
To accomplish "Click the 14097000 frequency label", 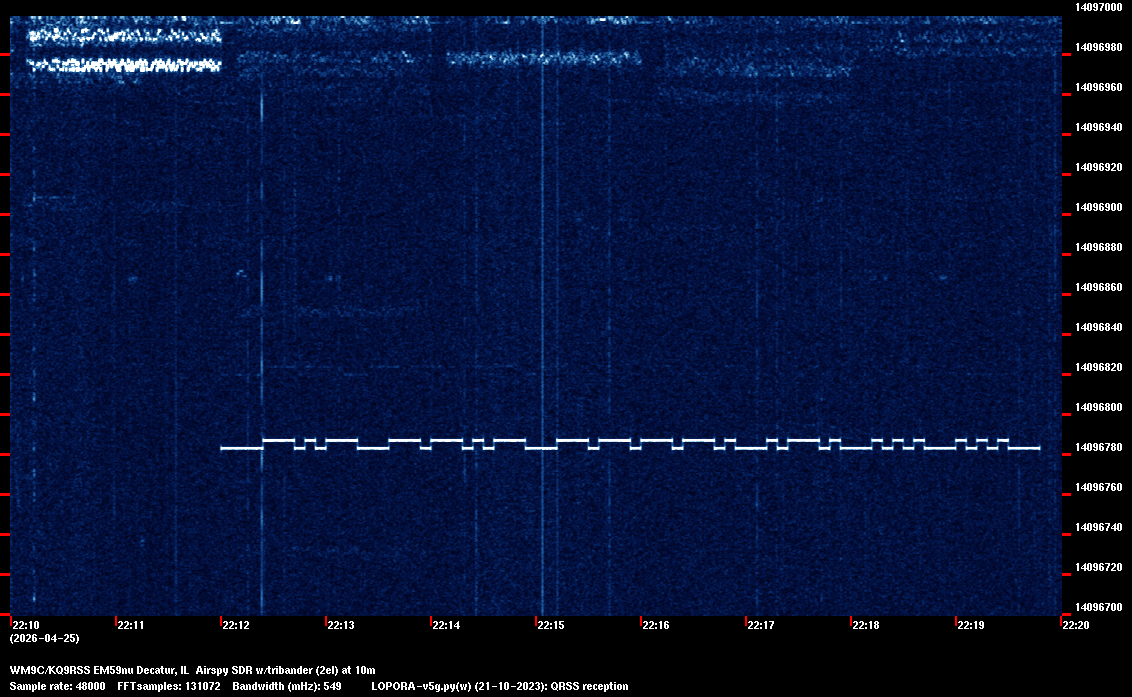I will [x=1097, y=7].
